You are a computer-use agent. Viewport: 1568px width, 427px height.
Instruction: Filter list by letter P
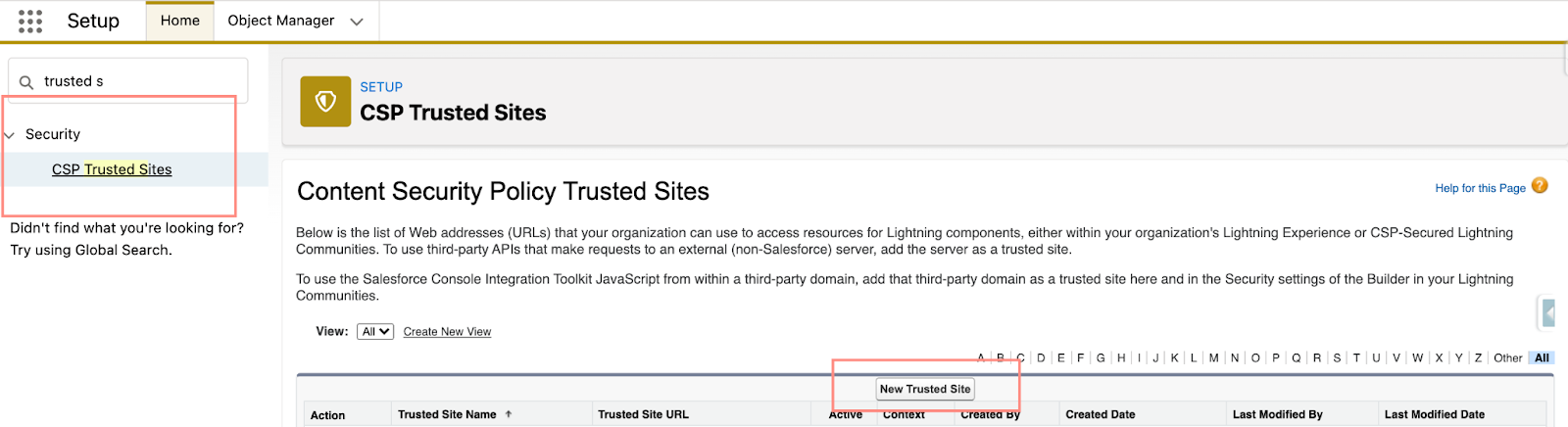pyautogui.click(x=1276, y=358)
